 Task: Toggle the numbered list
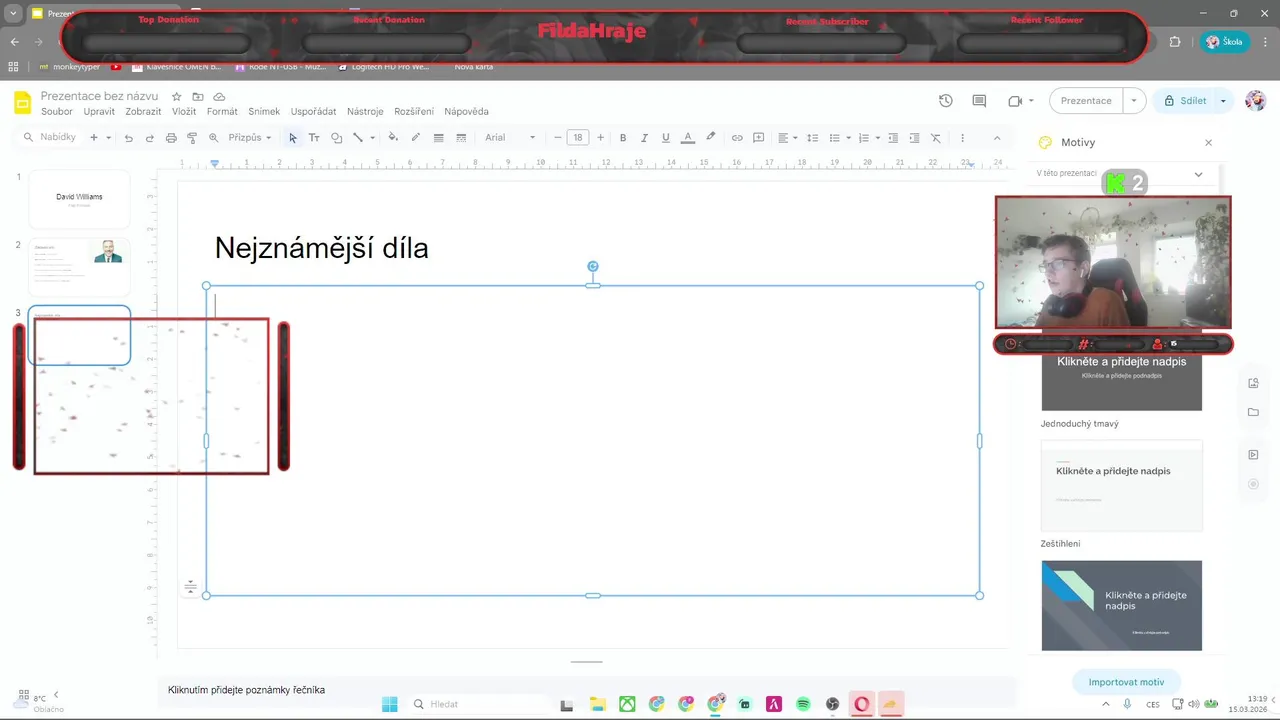(864, 138)
